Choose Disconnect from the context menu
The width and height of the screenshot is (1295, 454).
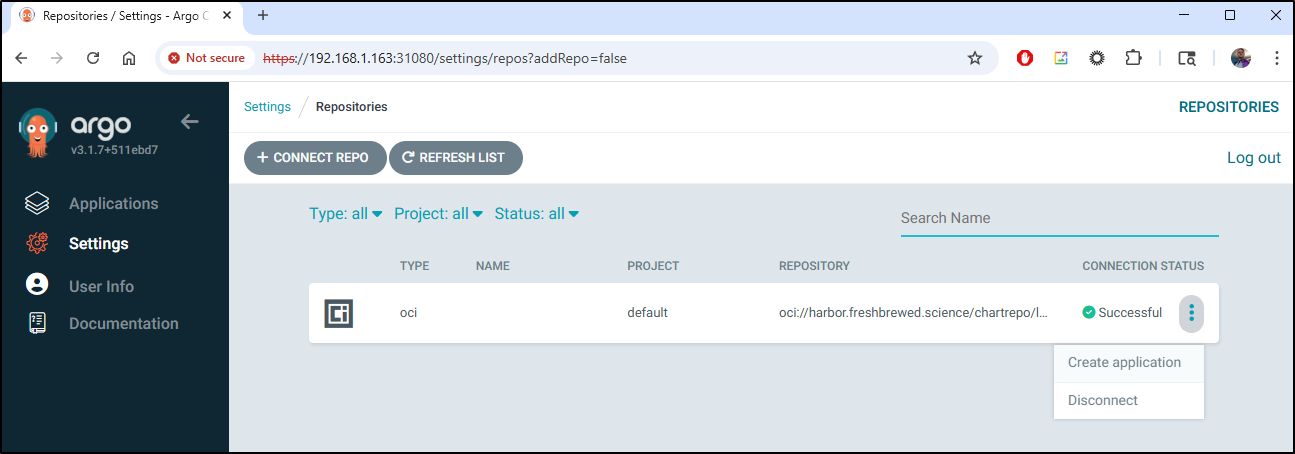pos(1103,401)
